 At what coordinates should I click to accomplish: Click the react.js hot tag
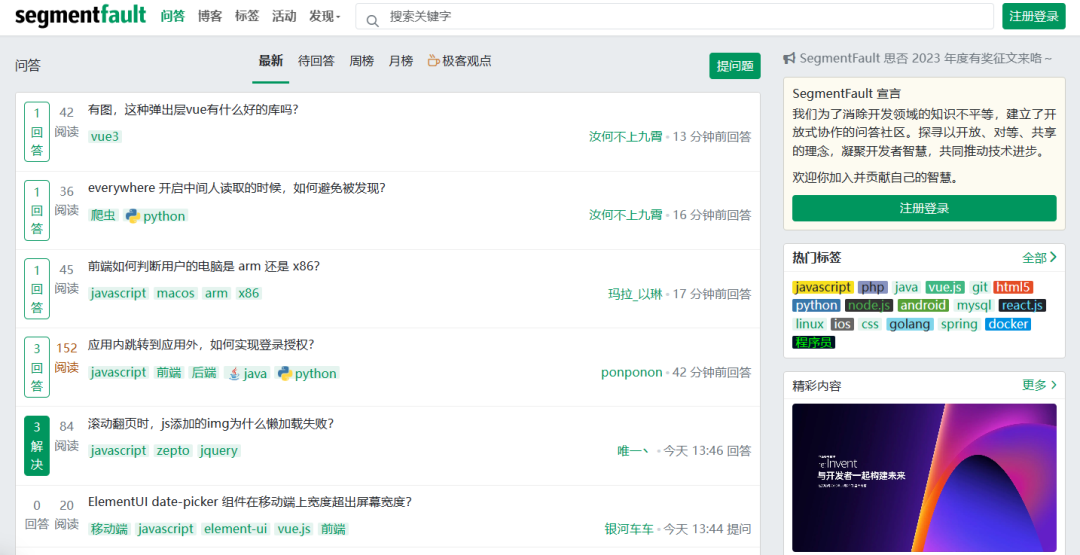coord(1022,305)
